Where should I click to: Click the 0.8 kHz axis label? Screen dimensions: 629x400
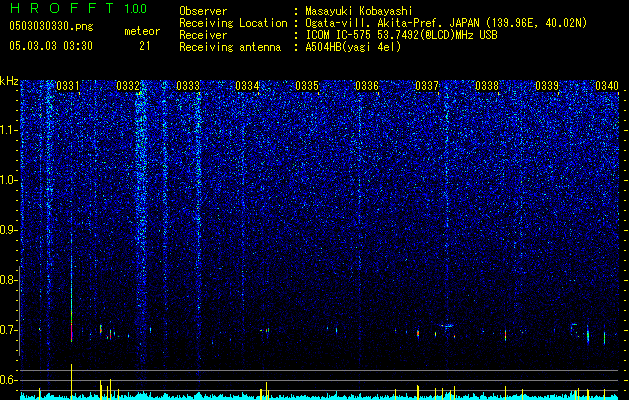[7, 280]
